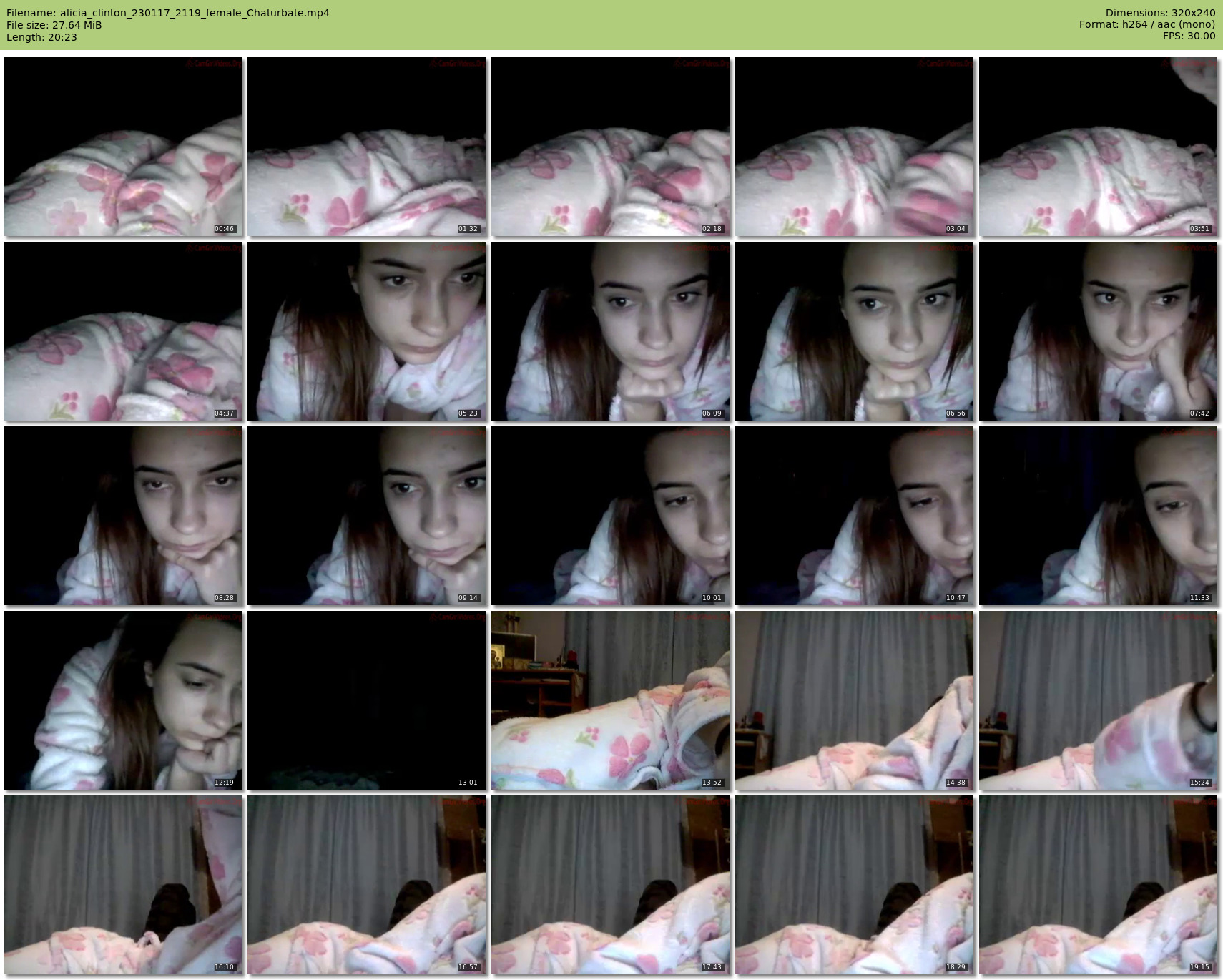Click the Filename line in the header
This screenshot has height=980, width=1223.
click(x=167, y=13)
